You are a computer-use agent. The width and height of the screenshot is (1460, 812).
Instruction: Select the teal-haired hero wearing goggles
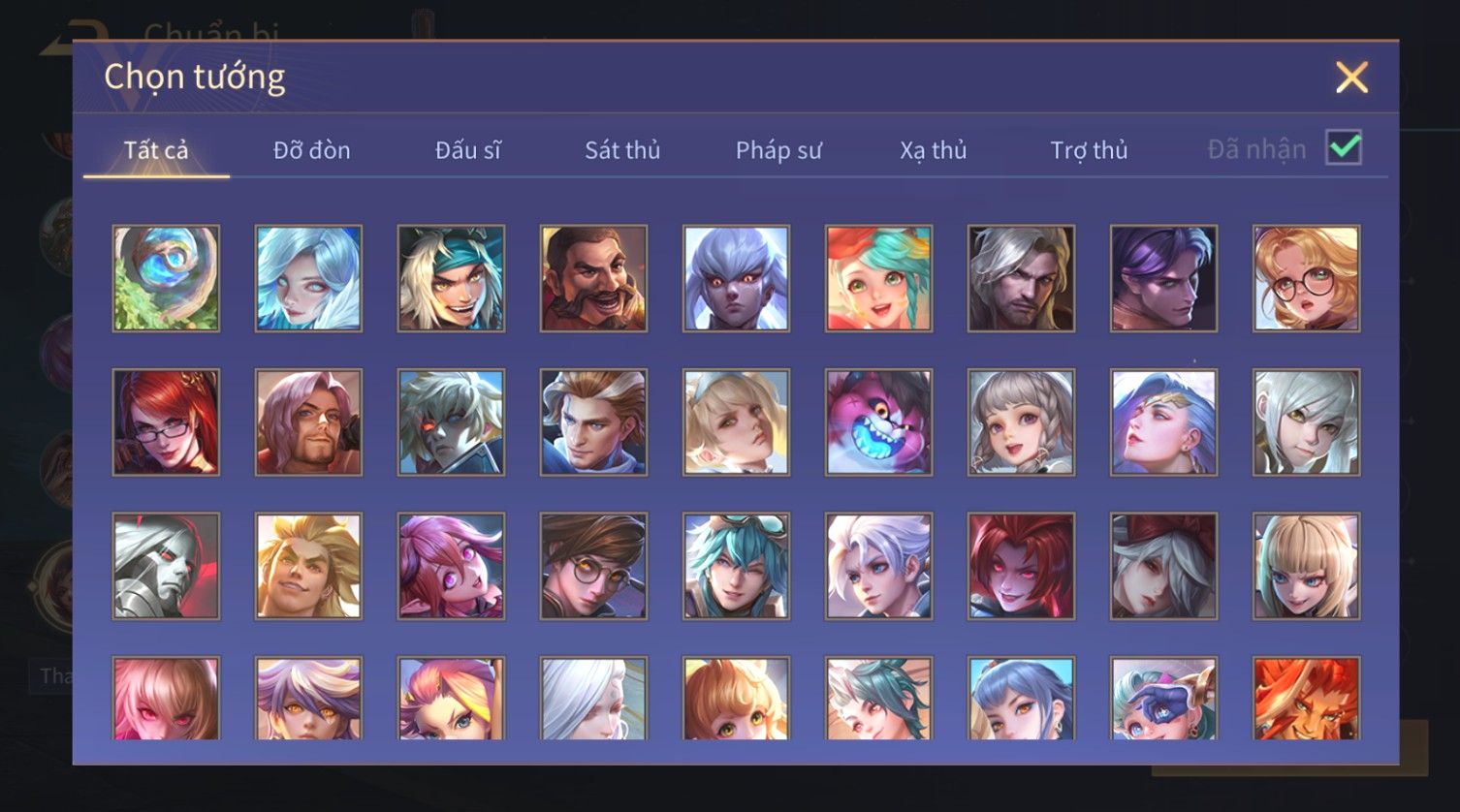coord(736,566)
